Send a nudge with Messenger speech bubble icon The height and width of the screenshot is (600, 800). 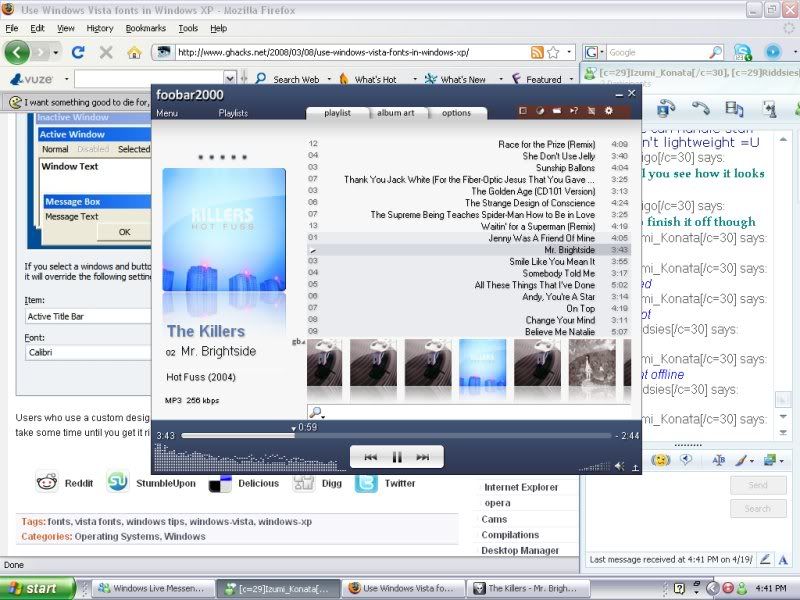tap(686, 460)
